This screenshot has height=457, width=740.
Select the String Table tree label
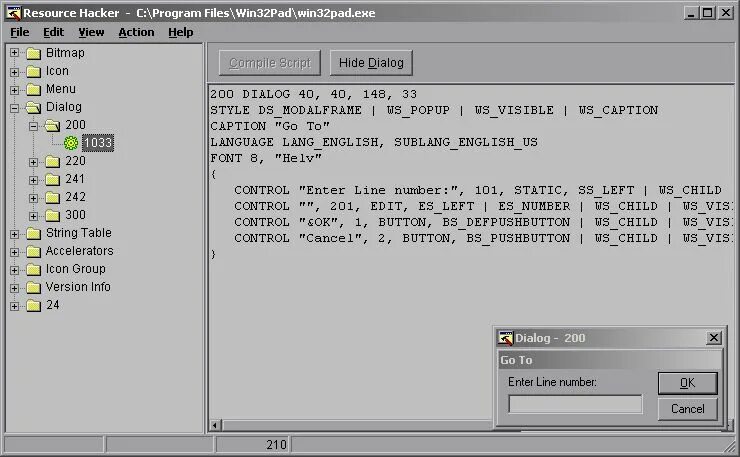tap(79, 233)
